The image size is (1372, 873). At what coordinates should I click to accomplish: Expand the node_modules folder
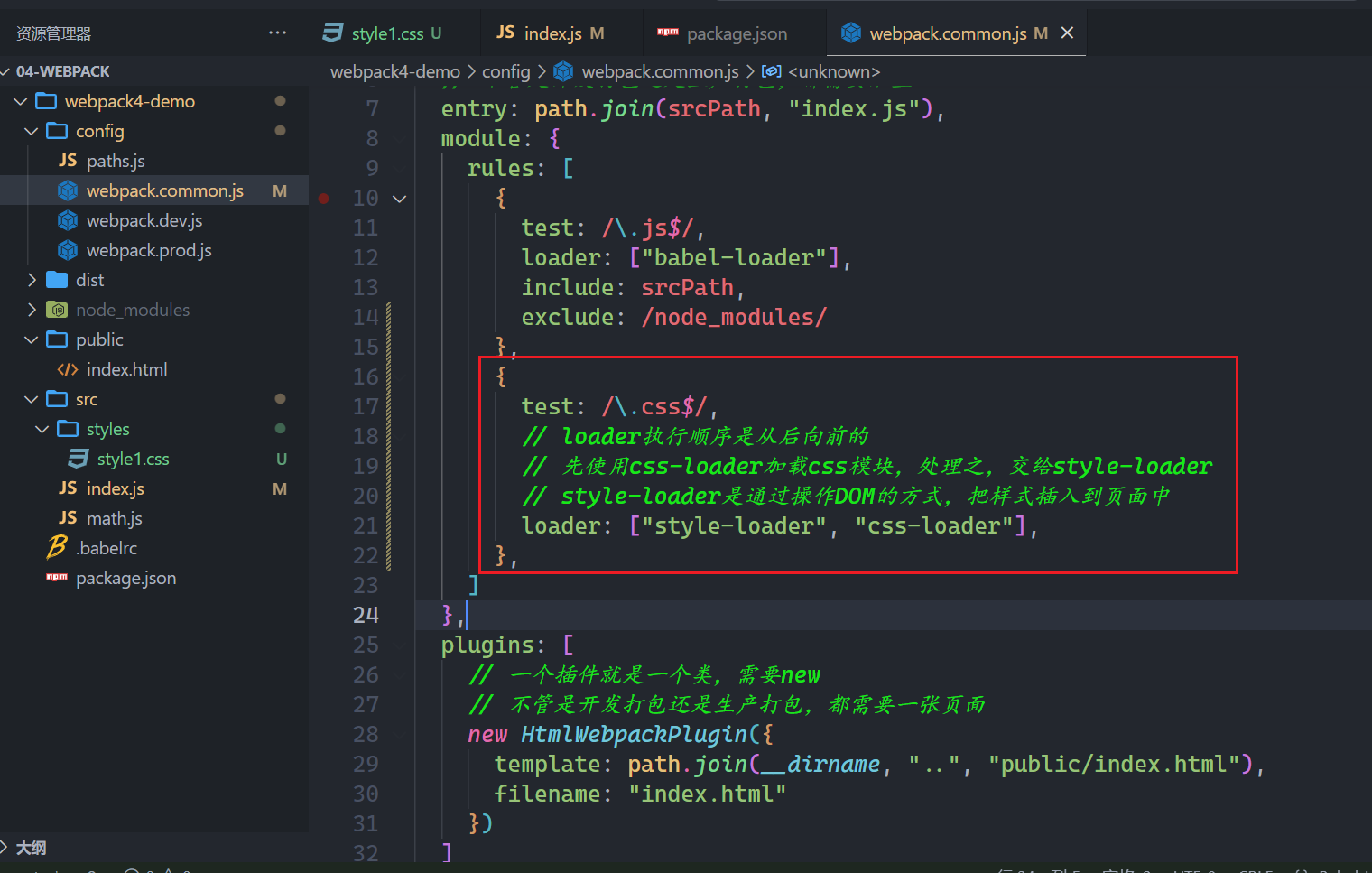32,310
